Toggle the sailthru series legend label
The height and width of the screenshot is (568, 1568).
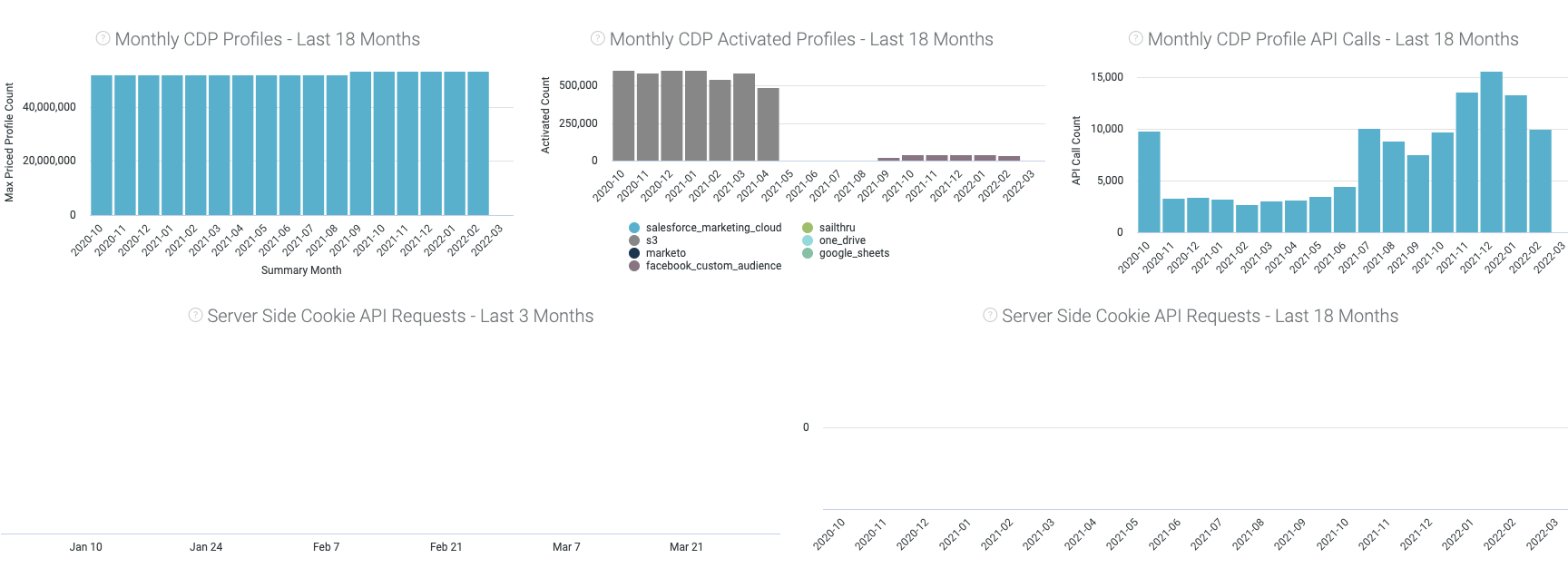point(837,228)
